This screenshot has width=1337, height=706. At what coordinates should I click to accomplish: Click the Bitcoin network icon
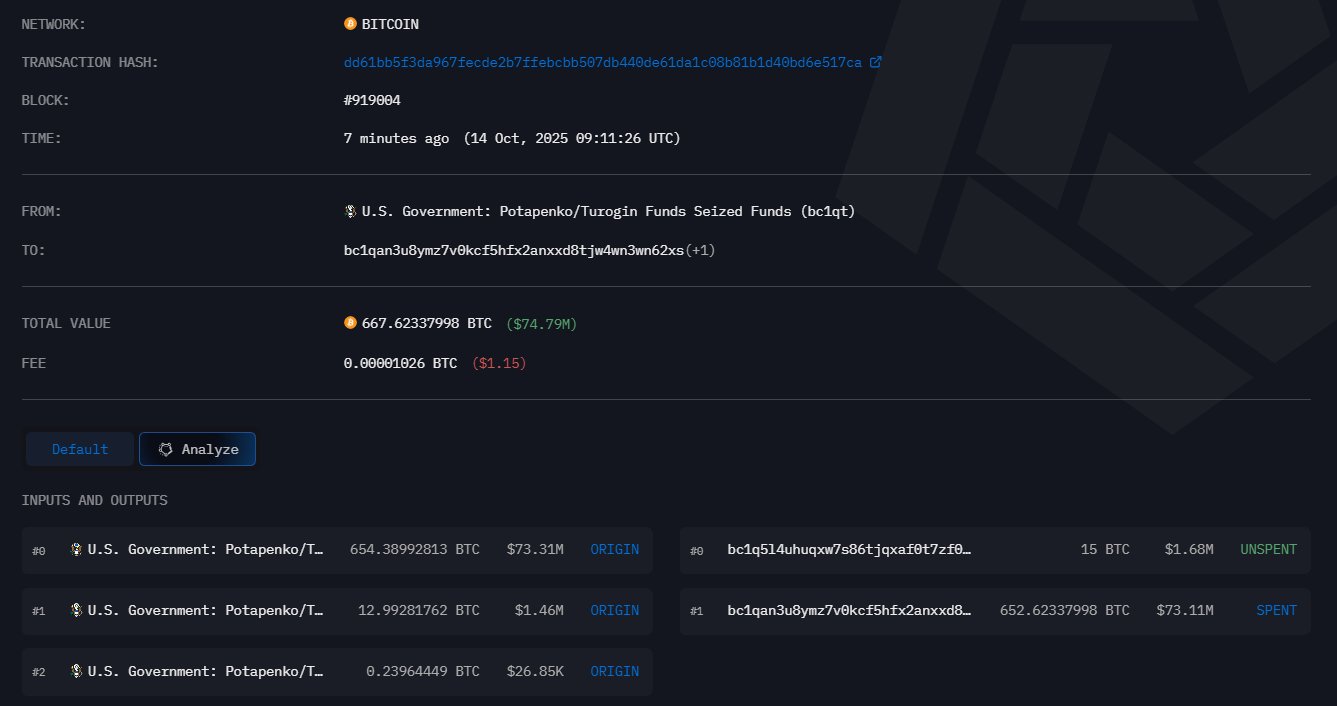(350, 24)
